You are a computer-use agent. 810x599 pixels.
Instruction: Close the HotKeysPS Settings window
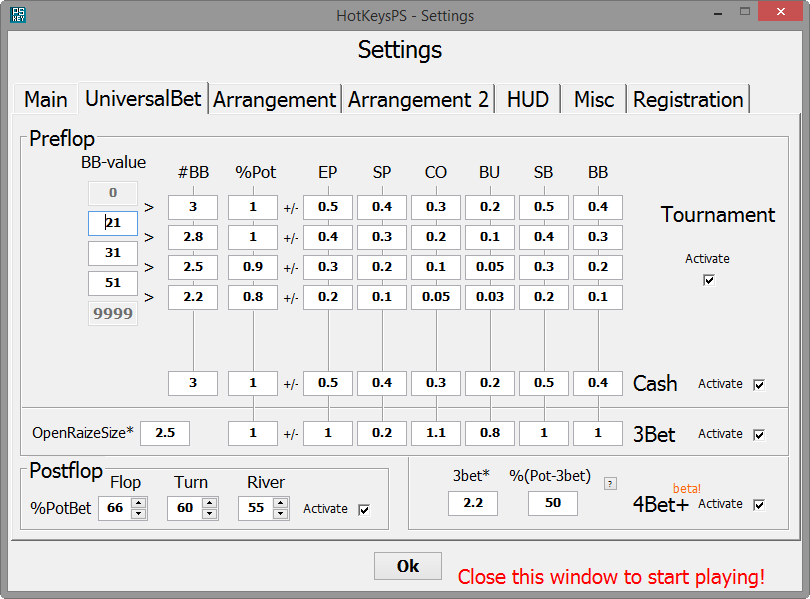[780, 11]
